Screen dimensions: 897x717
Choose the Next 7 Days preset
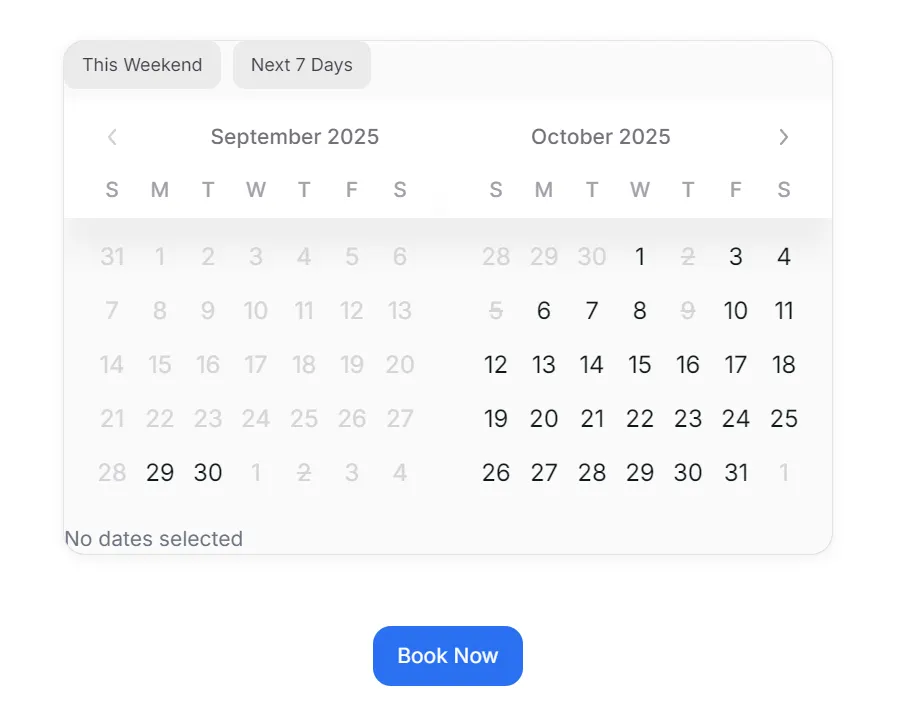click(302, 65)
